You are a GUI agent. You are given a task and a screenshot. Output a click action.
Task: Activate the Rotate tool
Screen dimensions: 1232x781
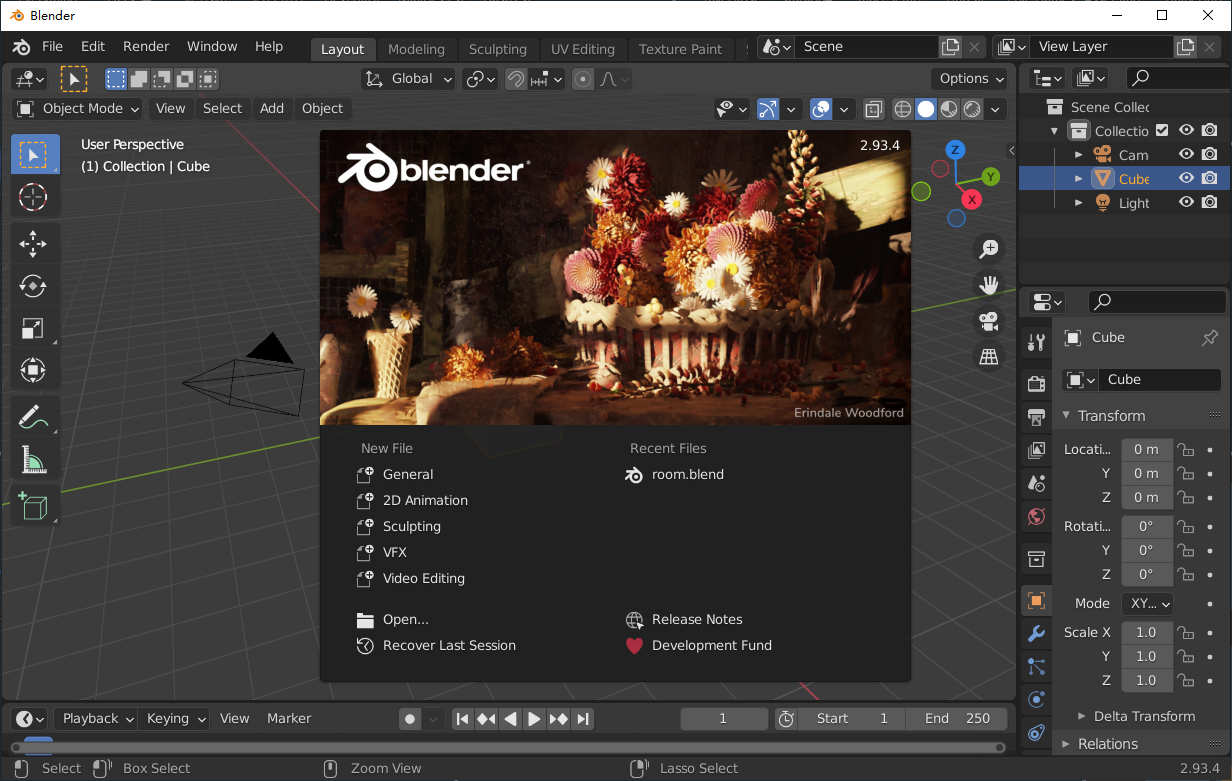(x=33, y=286)
